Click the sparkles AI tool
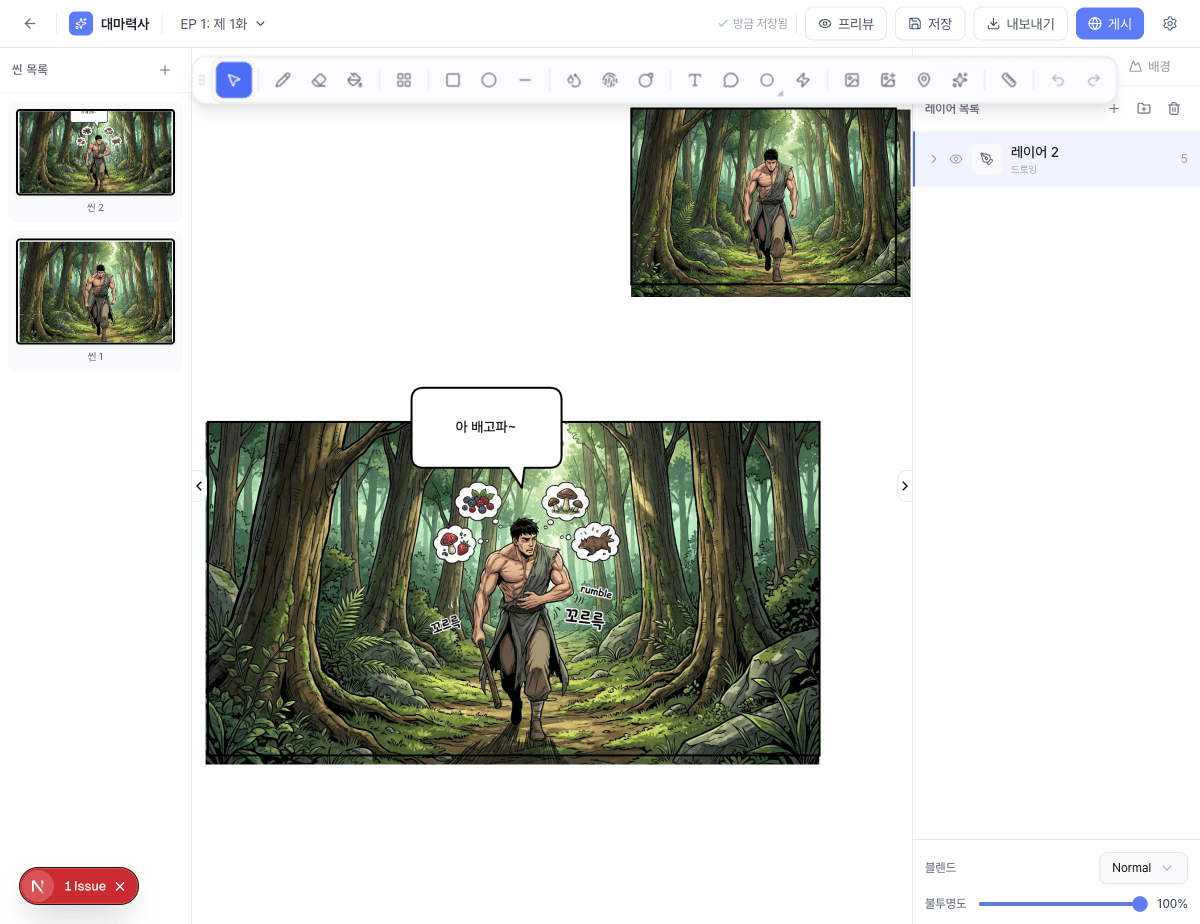This screenshot has width=1200, height=924. point(960,80)
